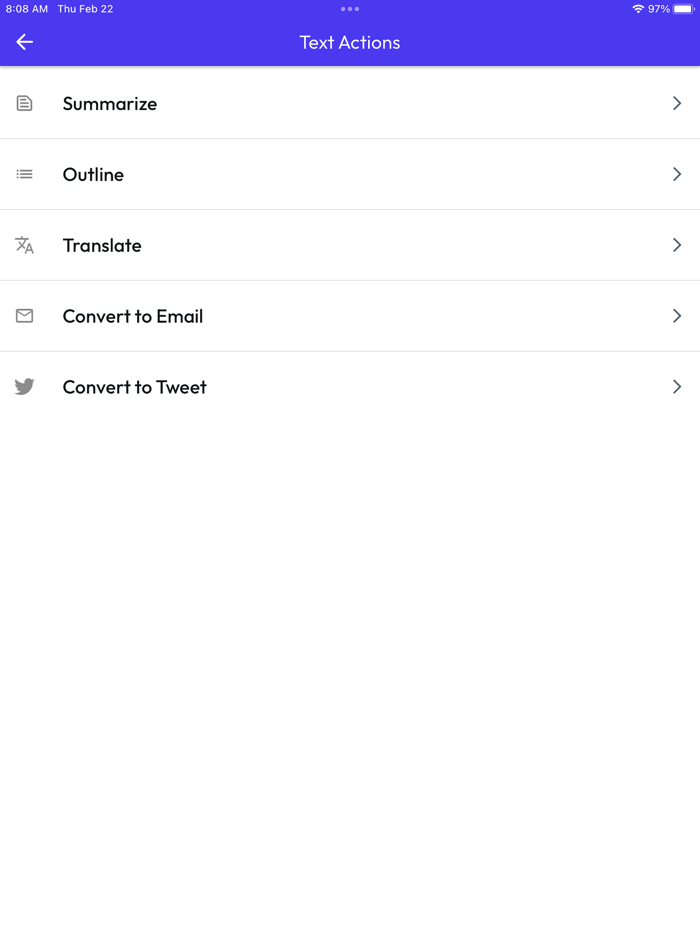Expand the Convert to Tweet chevron

tap(676, 387)
